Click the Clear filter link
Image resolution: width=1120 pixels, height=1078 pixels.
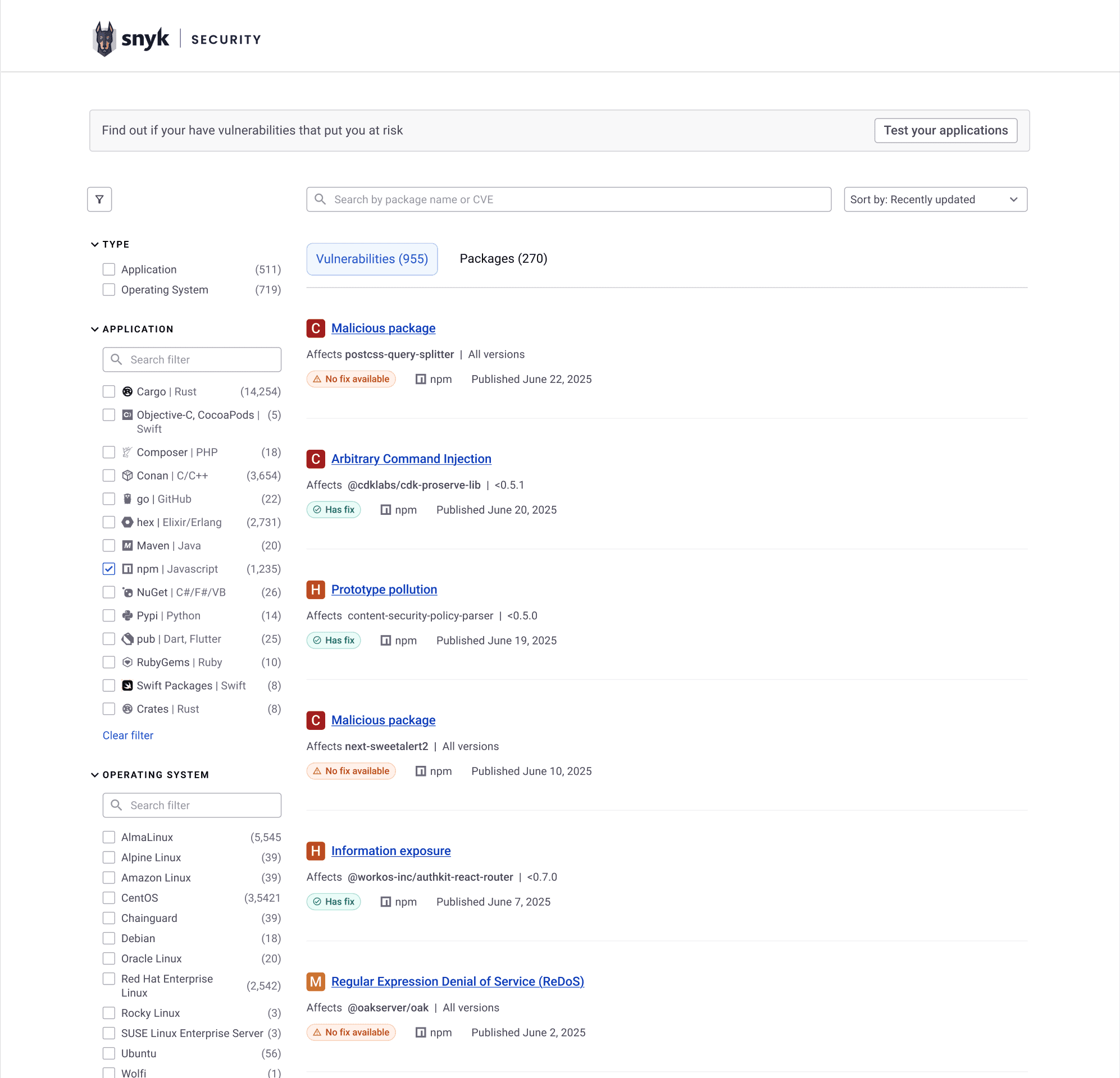click(x=128, y=736)
